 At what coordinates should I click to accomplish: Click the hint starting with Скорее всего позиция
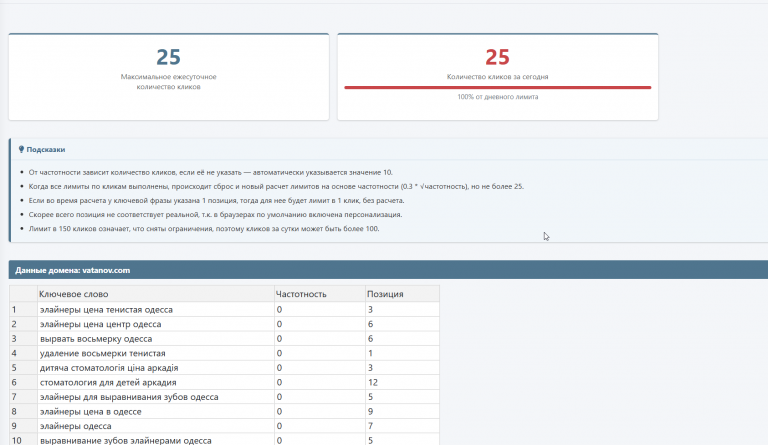point(216,214)
